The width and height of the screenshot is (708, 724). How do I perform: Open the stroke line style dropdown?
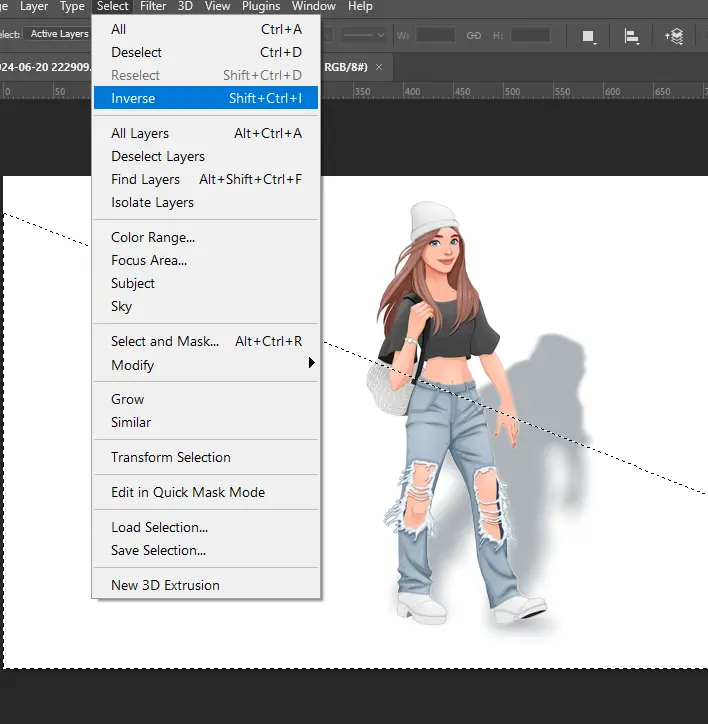coord(363,35)
